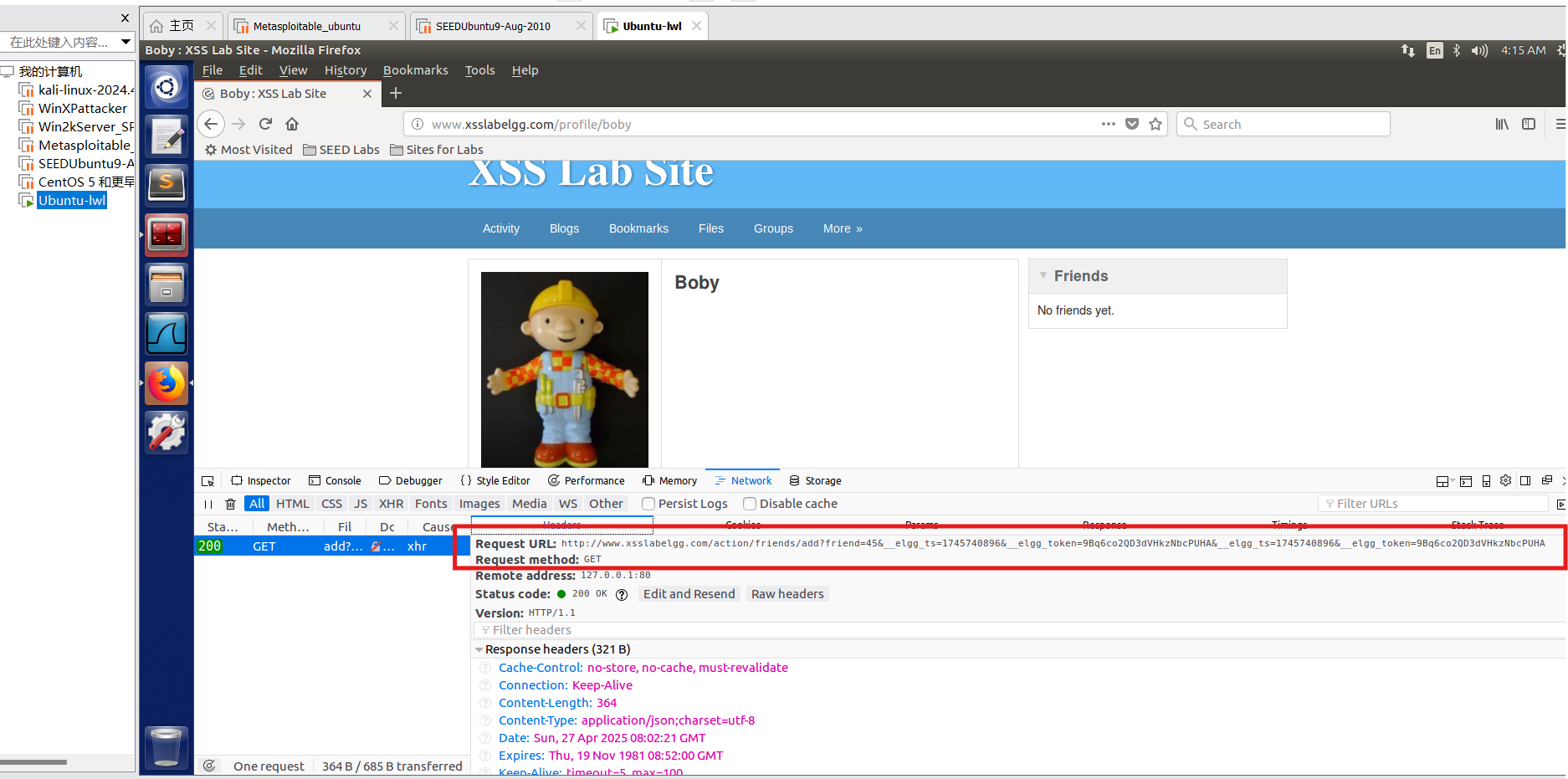Bookmark this page with the star icon
The image size is (1568, 779).
[1156, 124]
